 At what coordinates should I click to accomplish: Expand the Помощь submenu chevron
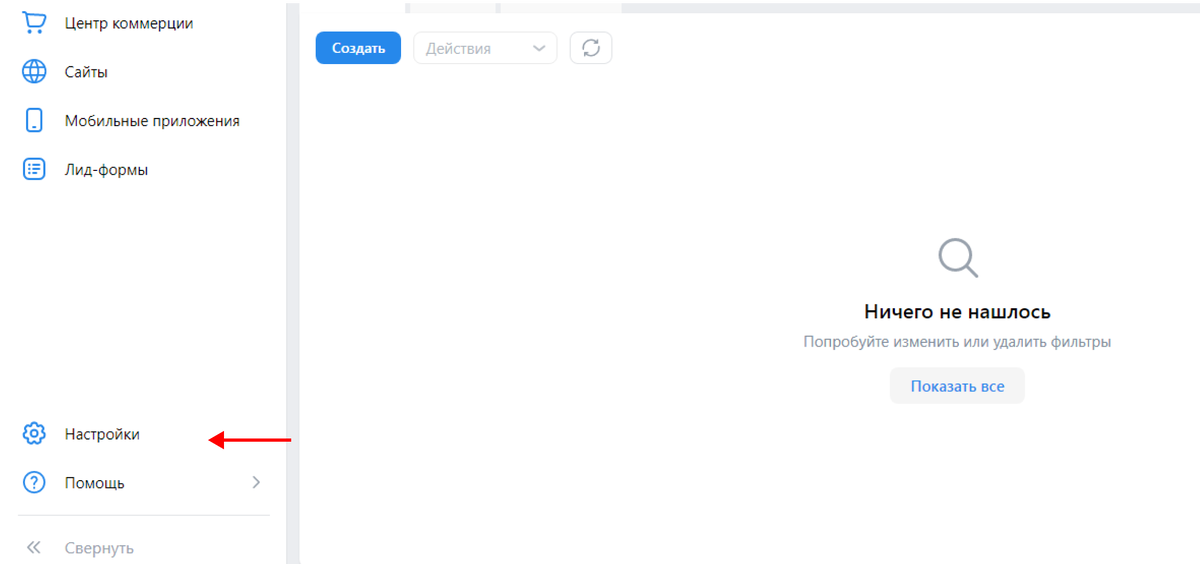coord(256,483)
